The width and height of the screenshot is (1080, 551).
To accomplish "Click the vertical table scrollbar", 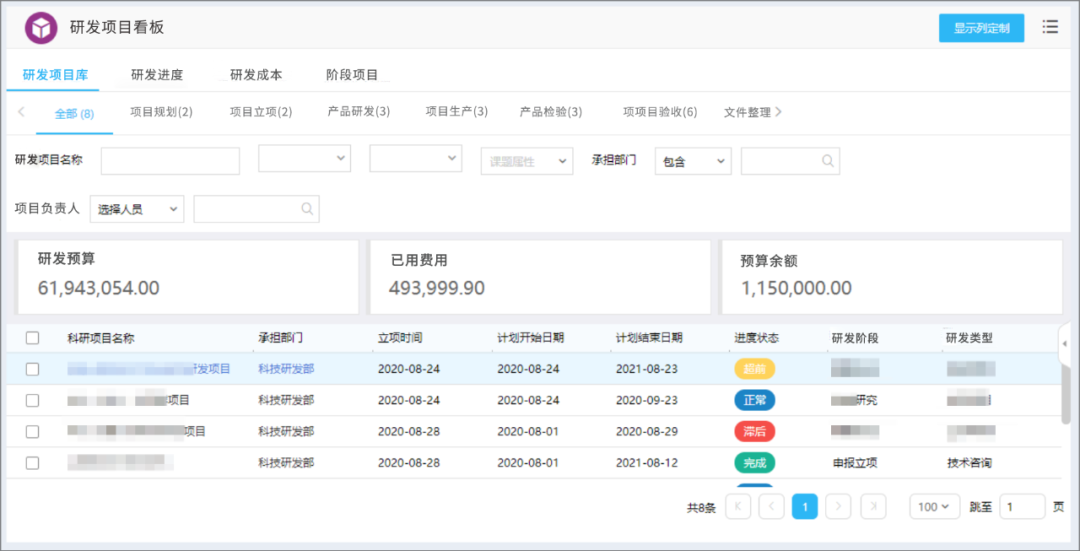I will (x=1066, y=393).
